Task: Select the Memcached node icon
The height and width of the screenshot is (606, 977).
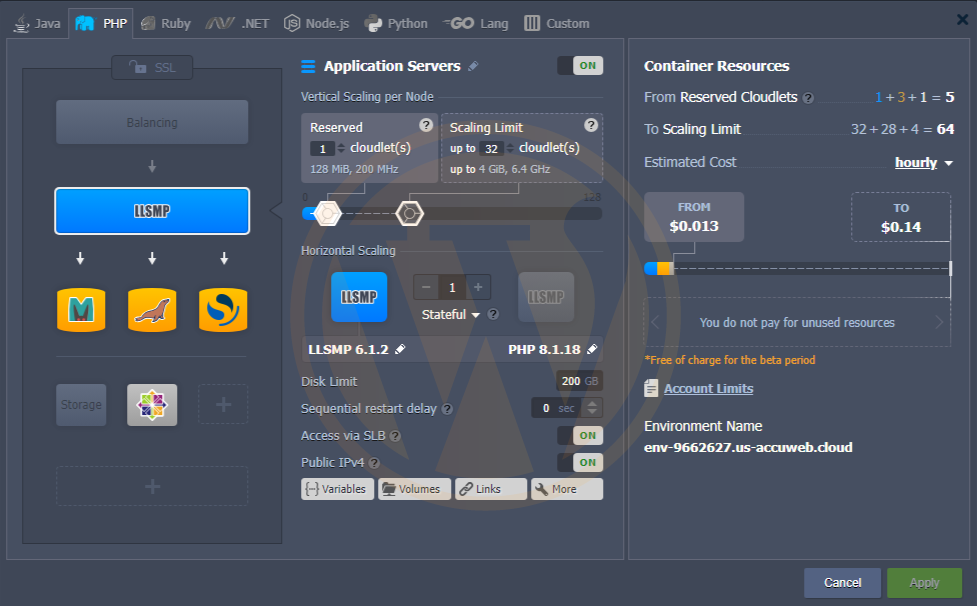Action: pyautogui.click(x=80, y=310)
